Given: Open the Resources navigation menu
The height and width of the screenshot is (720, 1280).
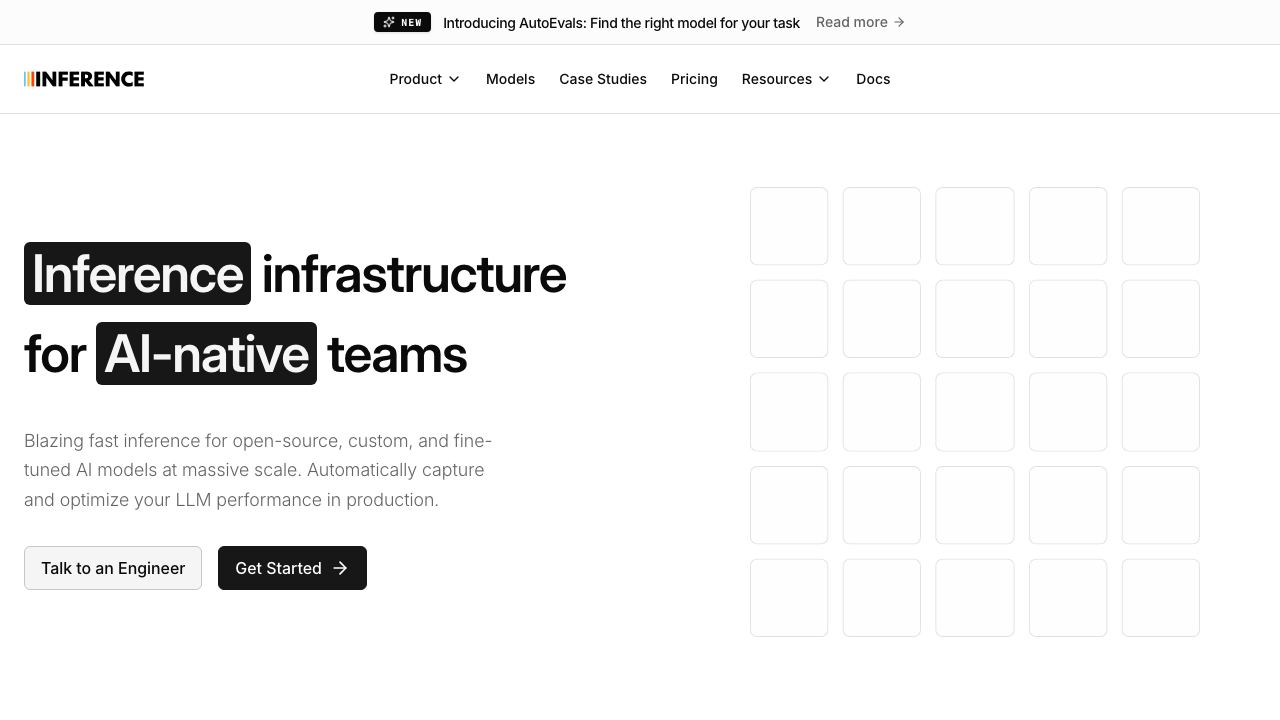Looking at the screenshot, I should [786, 79].
